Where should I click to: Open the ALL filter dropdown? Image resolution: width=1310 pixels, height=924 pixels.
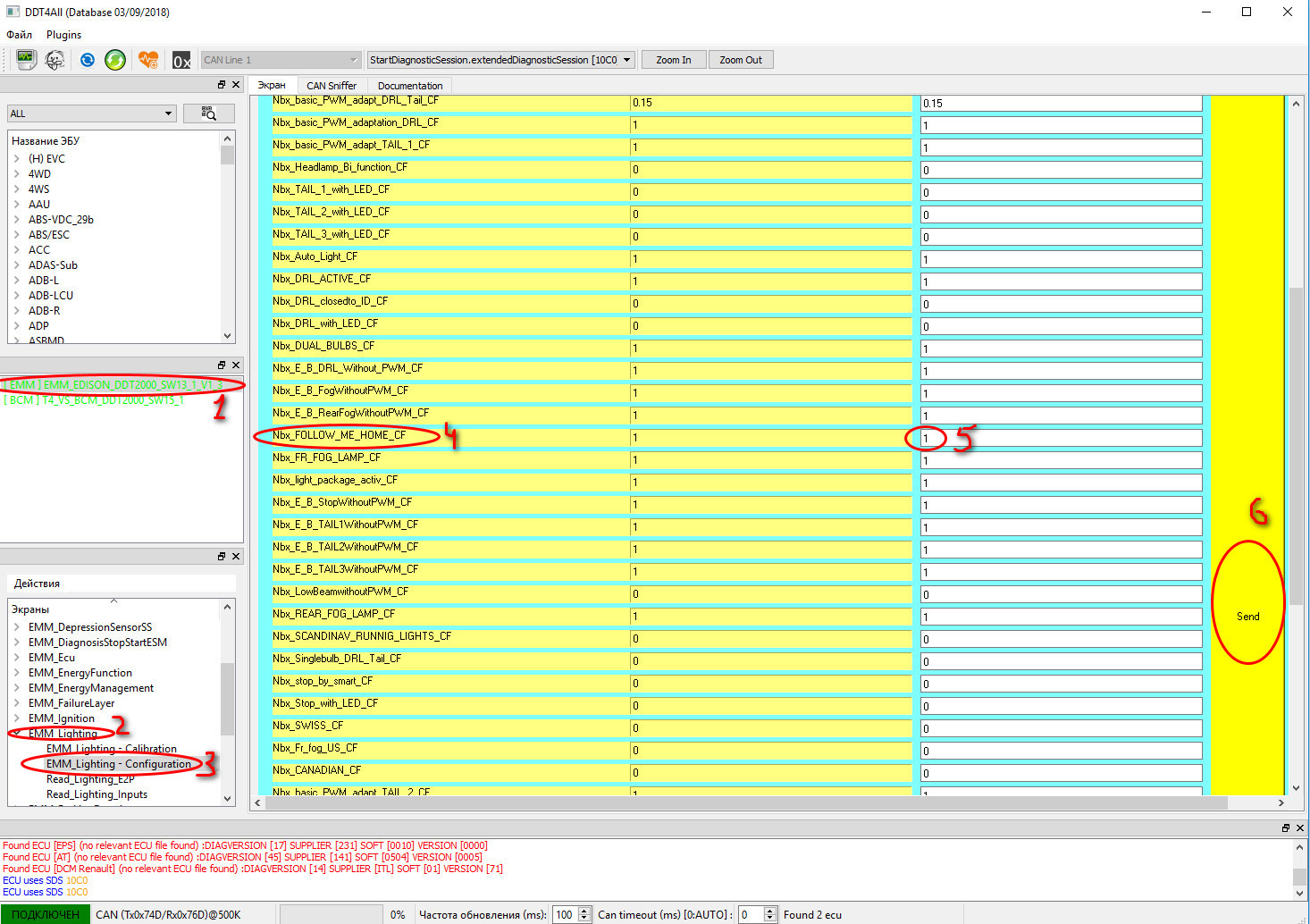pyautogui.click(x=91, y=113)
